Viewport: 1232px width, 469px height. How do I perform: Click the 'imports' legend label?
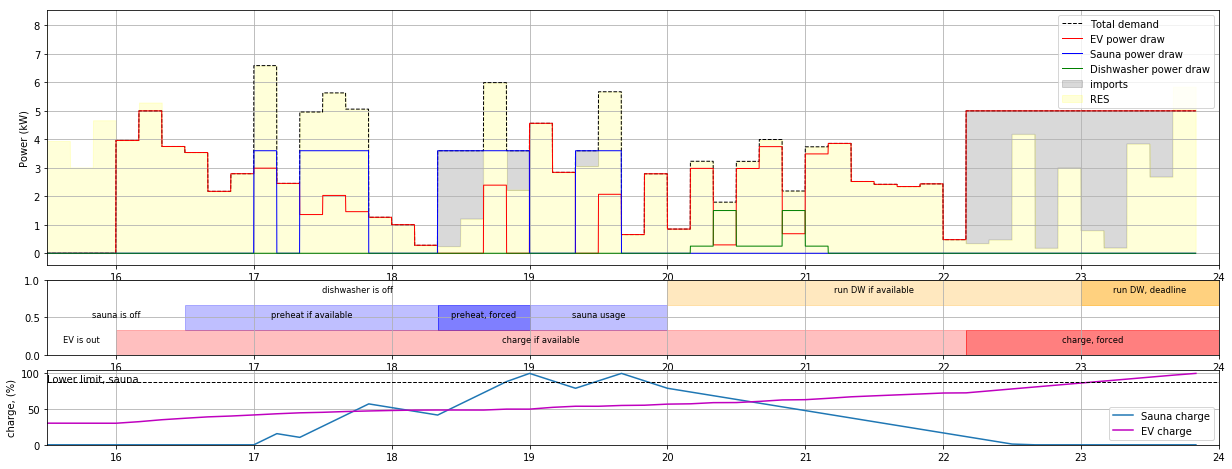point(1109,84)
